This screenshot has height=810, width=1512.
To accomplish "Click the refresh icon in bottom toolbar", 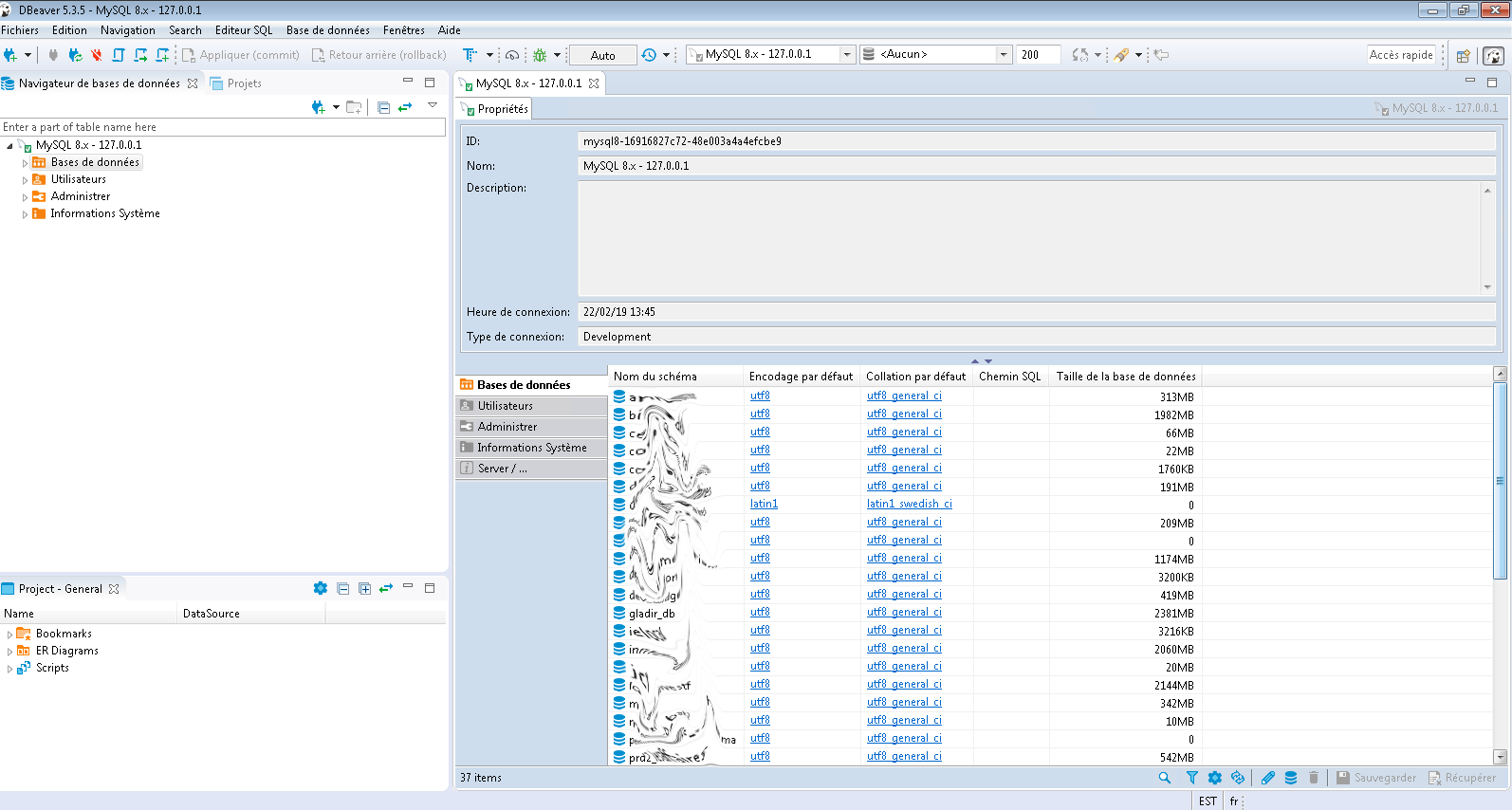I will 1238,778.
